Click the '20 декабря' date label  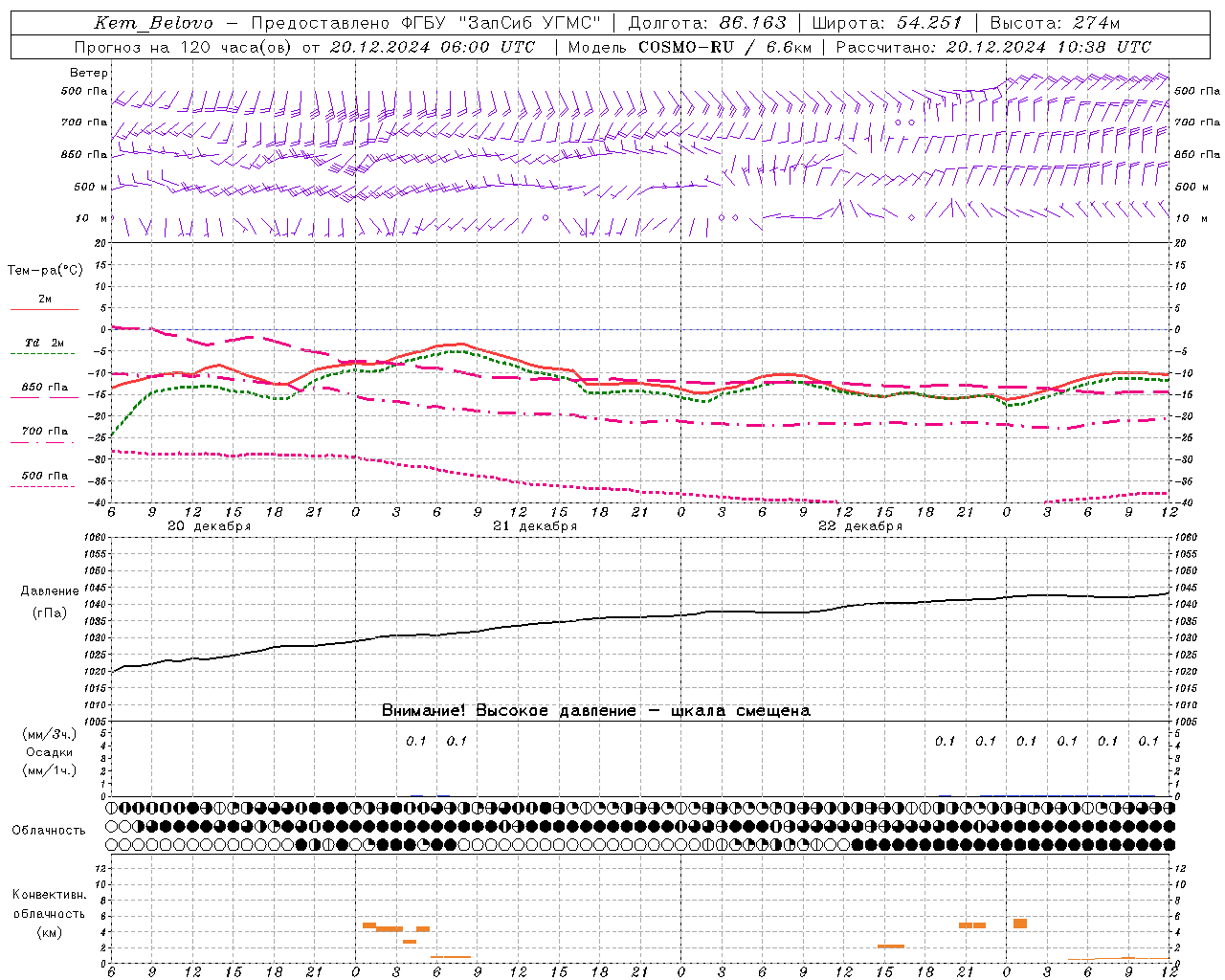click(210, 526)
